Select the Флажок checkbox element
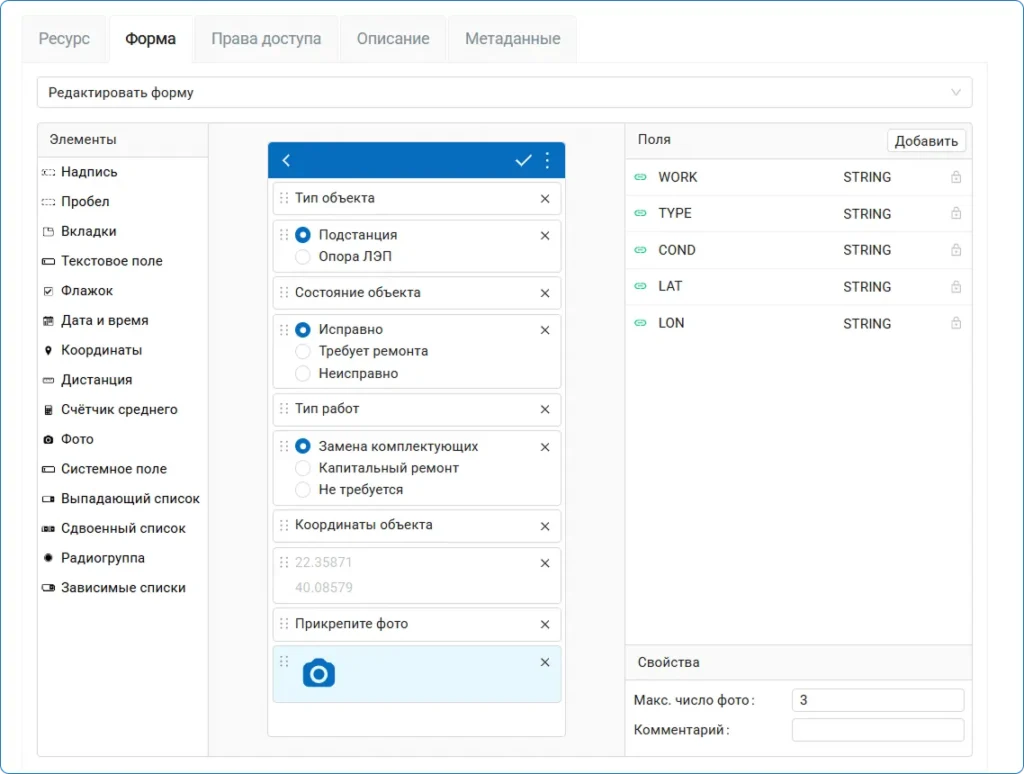 pos(87,291)
